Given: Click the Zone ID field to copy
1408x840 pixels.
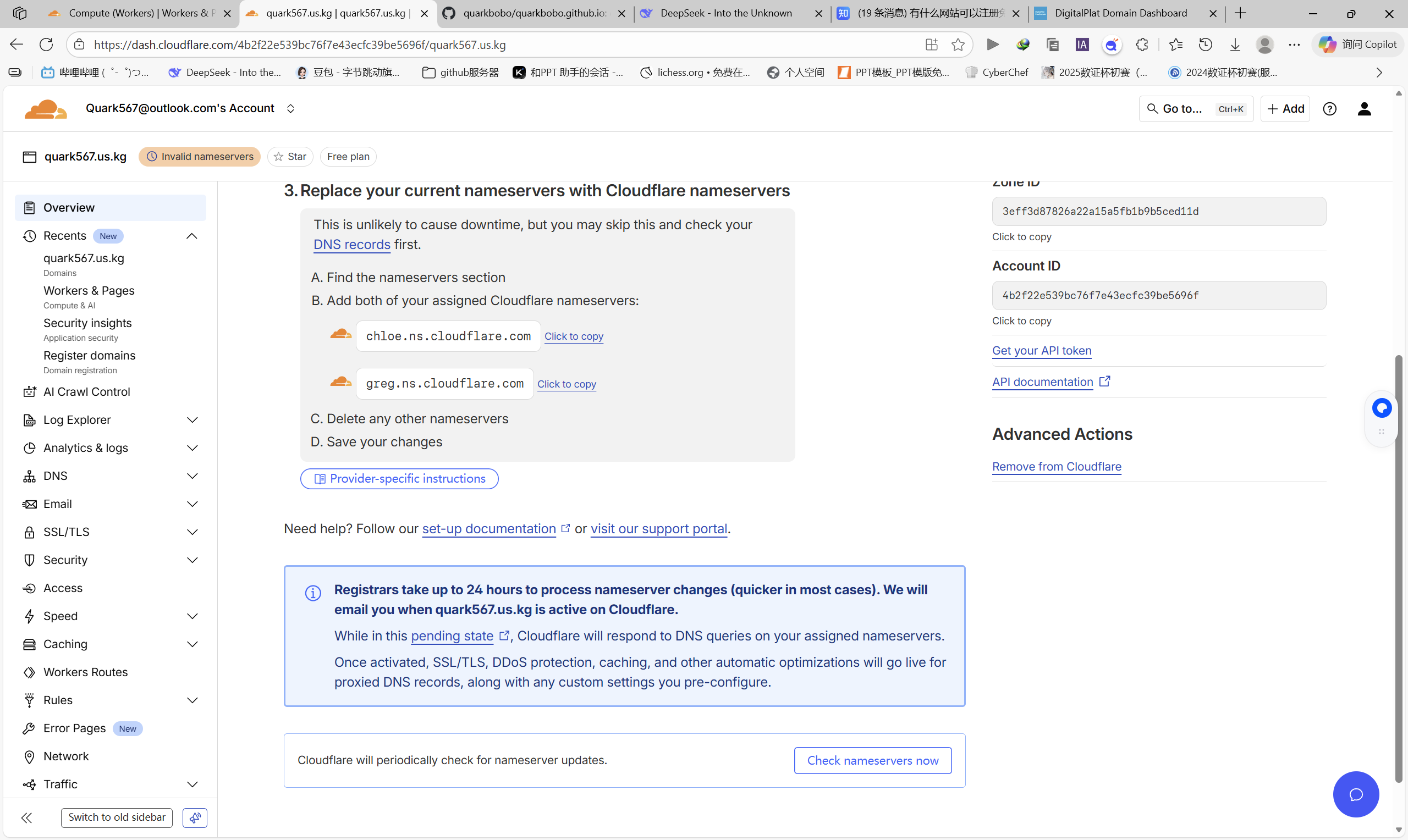Looking at the screenshot, I should pyautogui.click(x=1158, y=211).
